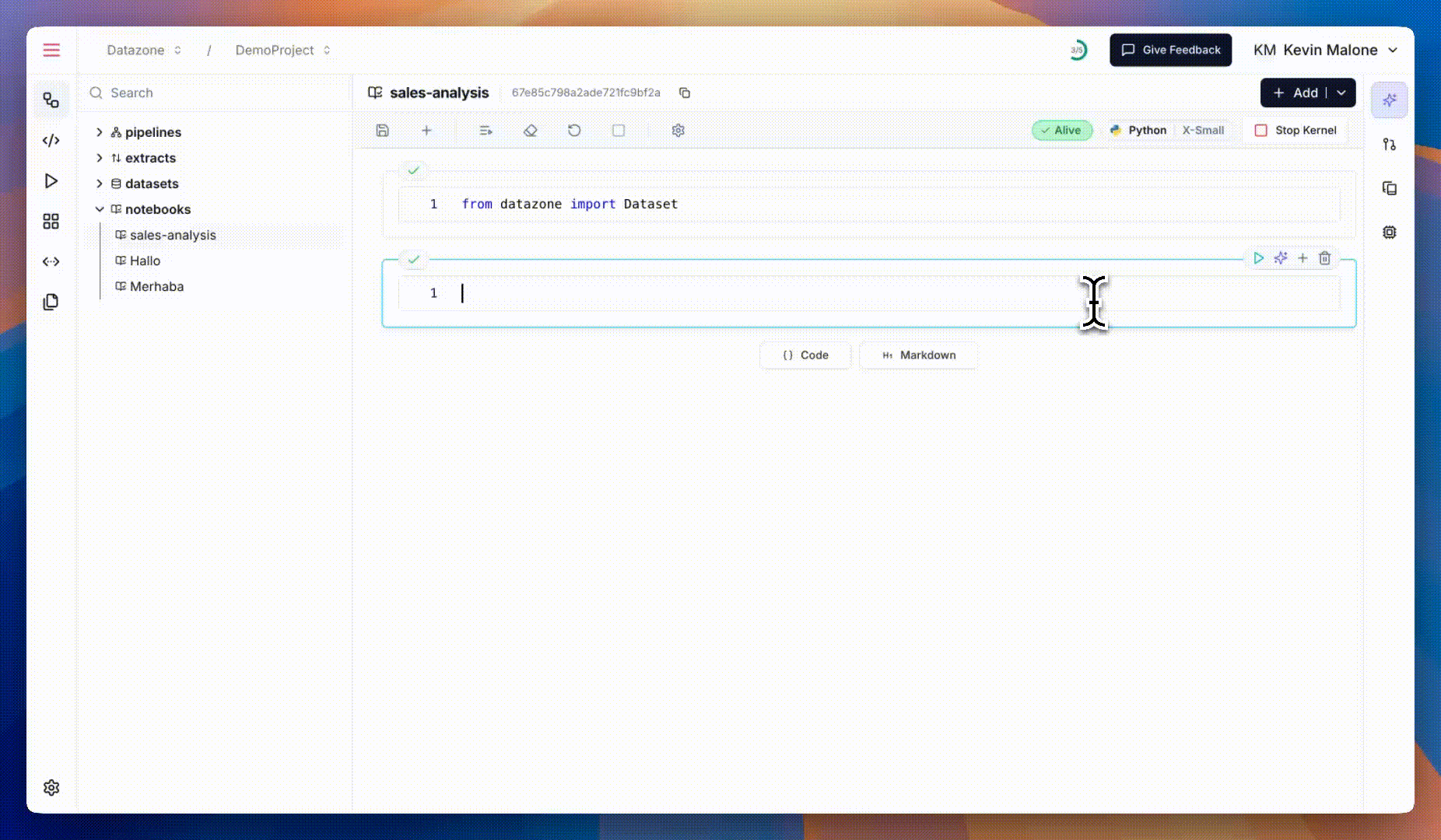Screen dimensions: 1441x840
Task: Collapse the notebooks folder
Action: click(x=100, y=209)
